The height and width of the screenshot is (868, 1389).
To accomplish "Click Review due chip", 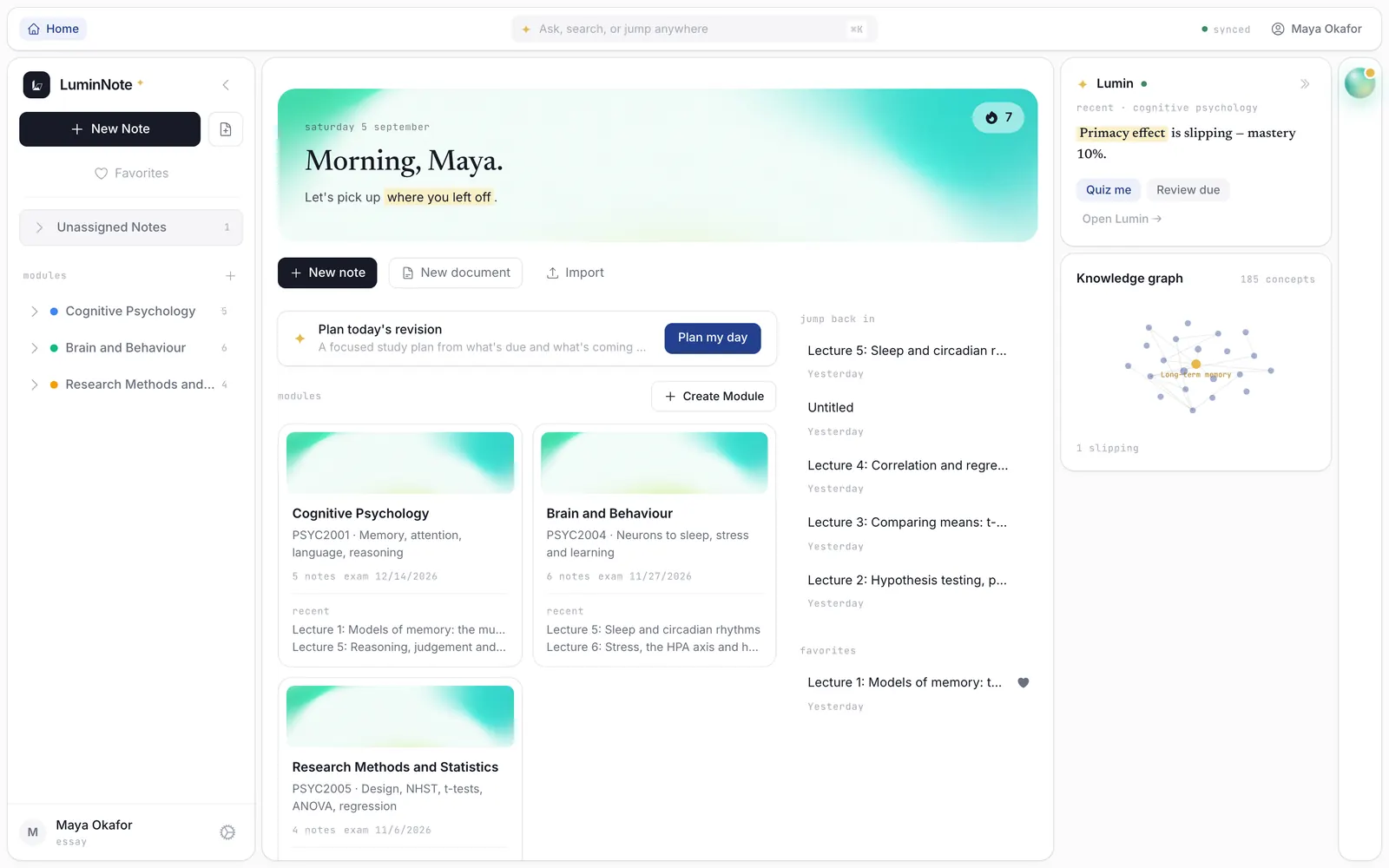I will click(x=1188, y=190).
